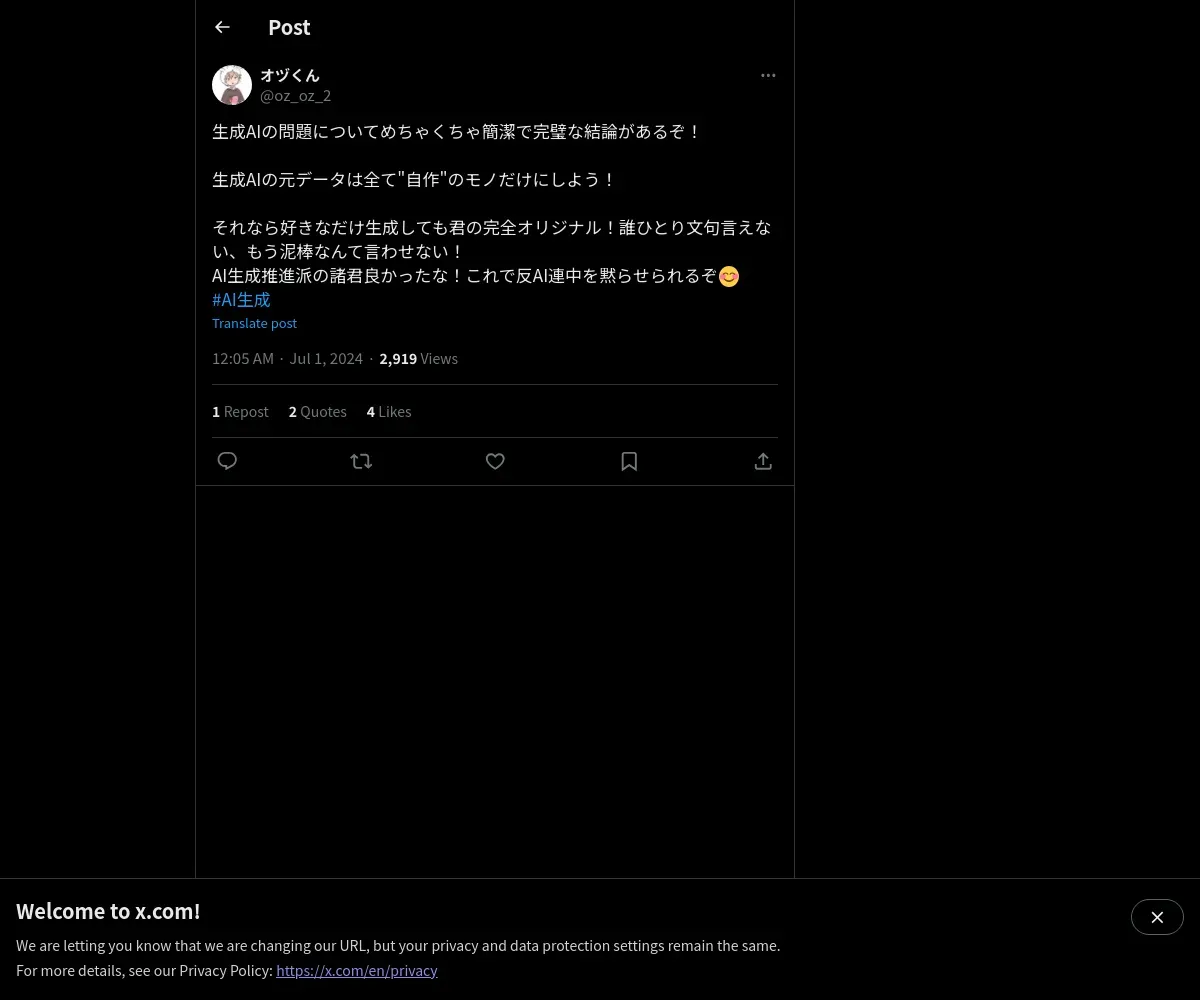Viewport: 1200px width, 1000px height.
Task: Click the 2,919 Views count
Action: (418, 358)
